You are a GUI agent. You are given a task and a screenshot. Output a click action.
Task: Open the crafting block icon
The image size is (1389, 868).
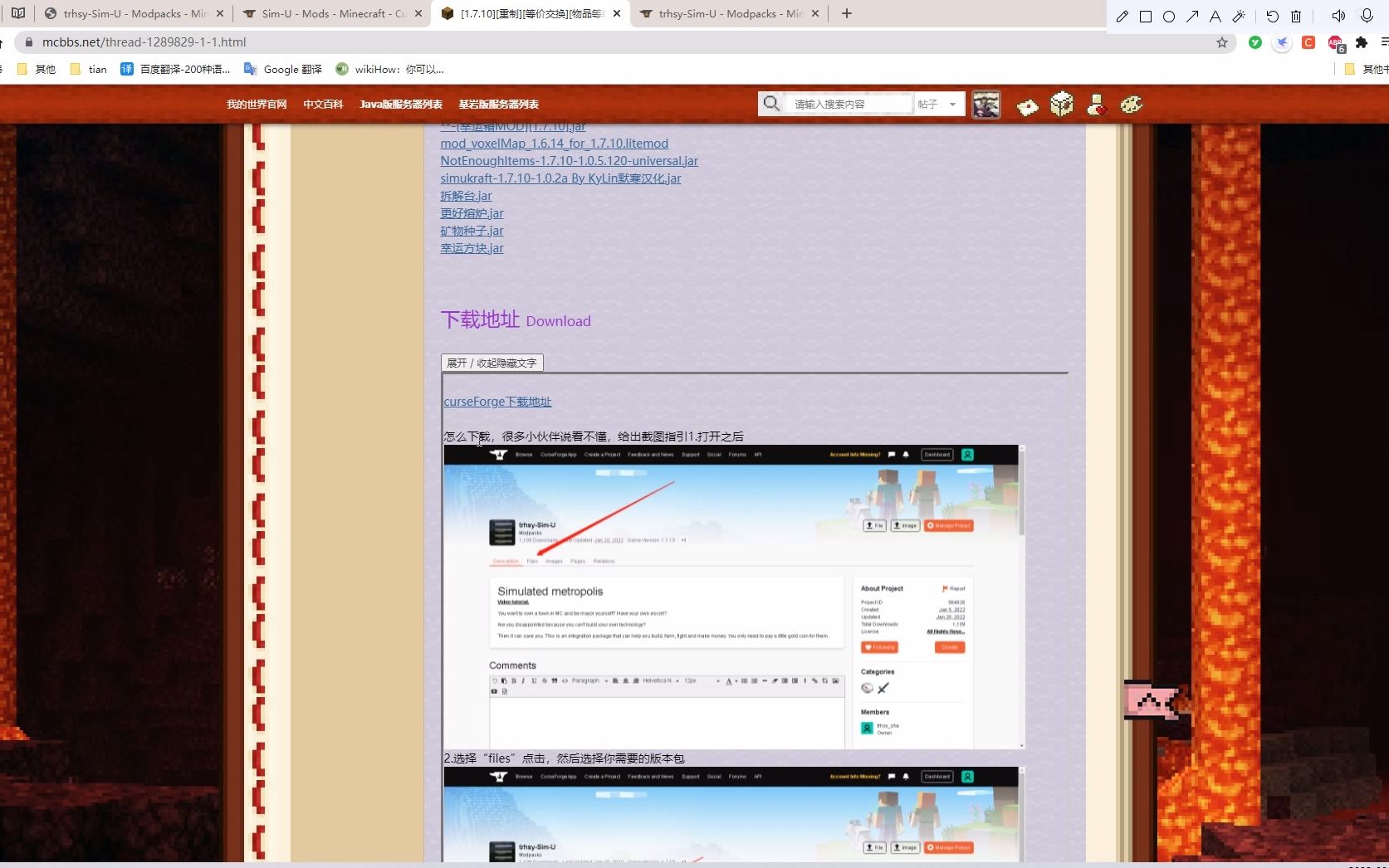click(1062, 105)
